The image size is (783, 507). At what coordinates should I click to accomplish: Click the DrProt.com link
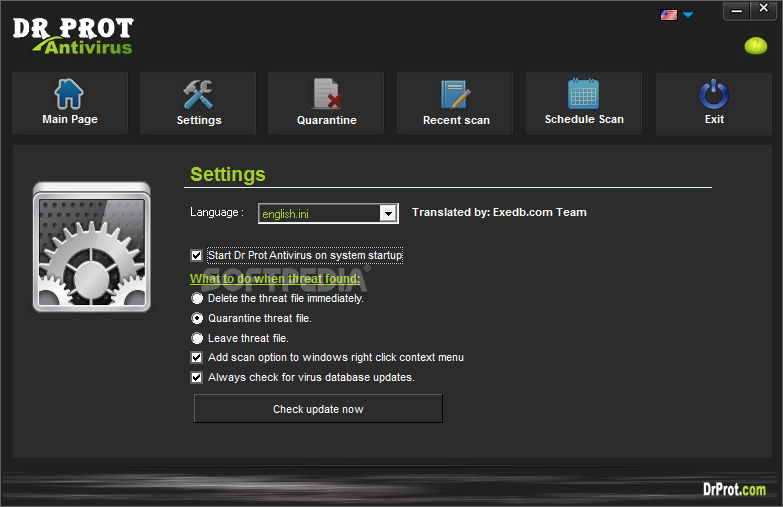[x=734, y=489]
